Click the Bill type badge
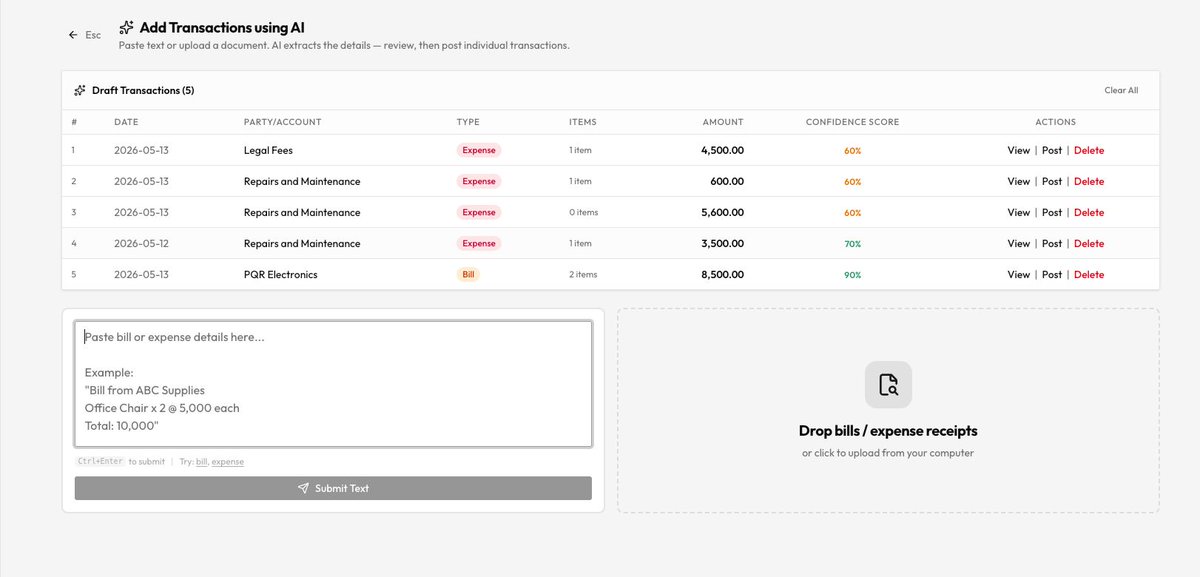The height and width of the screenshot is (577, 1200). click(x=468, y=274)
